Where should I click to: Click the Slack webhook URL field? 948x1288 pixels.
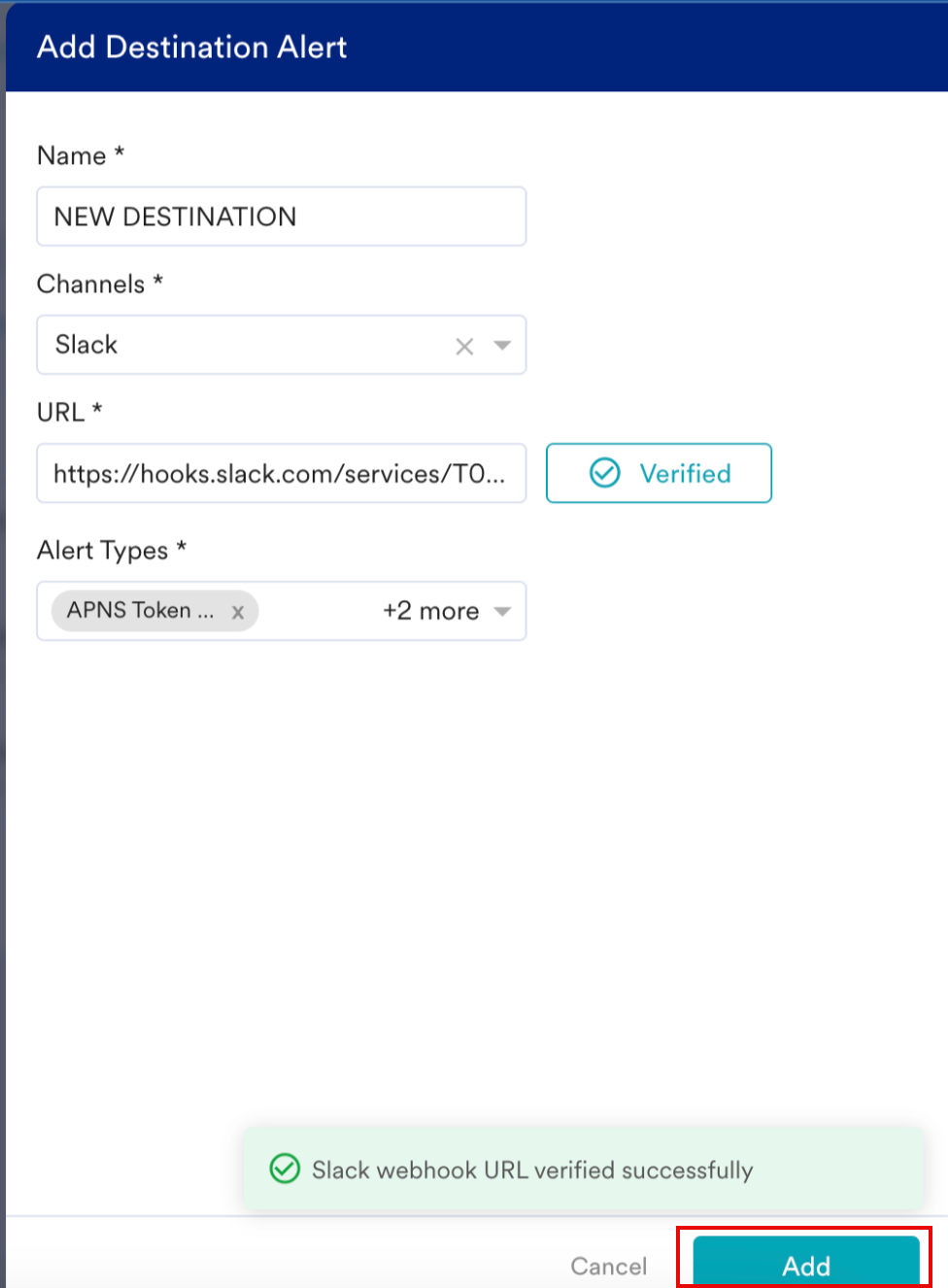coord(281,473)
